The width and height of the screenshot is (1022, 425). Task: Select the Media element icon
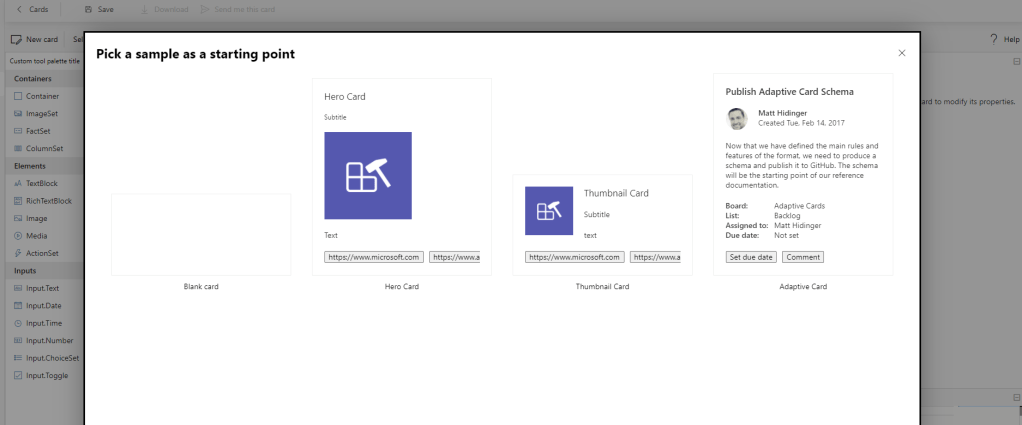coord(17,236)
